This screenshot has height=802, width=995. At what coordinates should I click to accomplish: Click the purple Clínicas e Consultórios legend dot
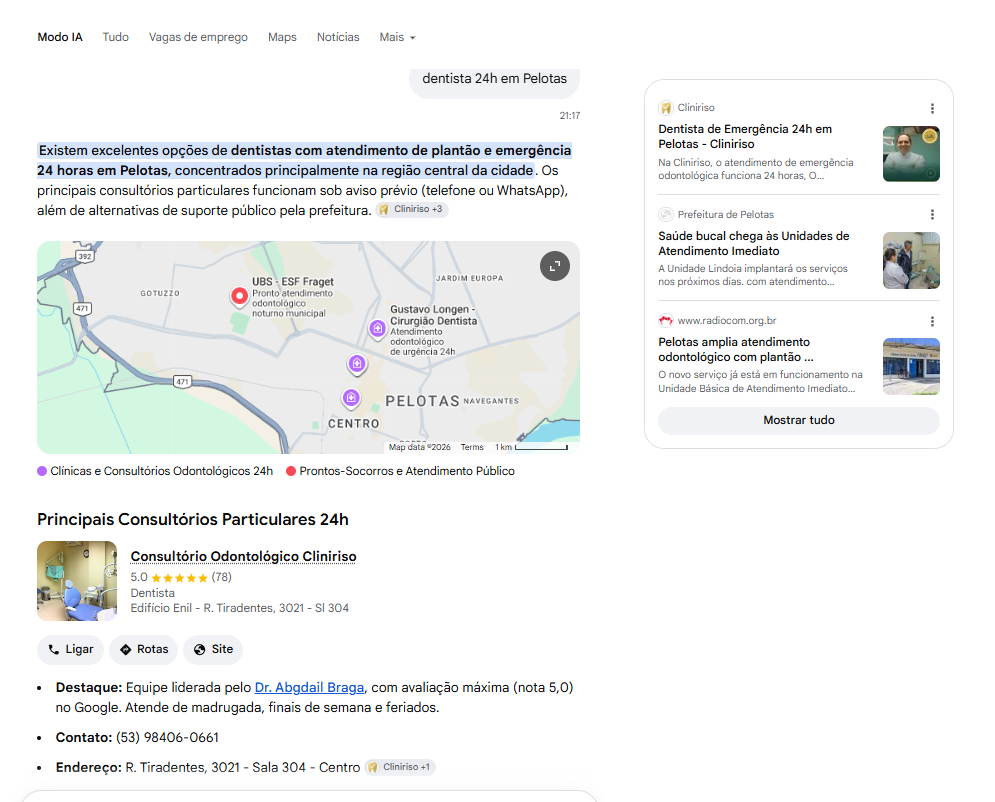click(42, 471)
